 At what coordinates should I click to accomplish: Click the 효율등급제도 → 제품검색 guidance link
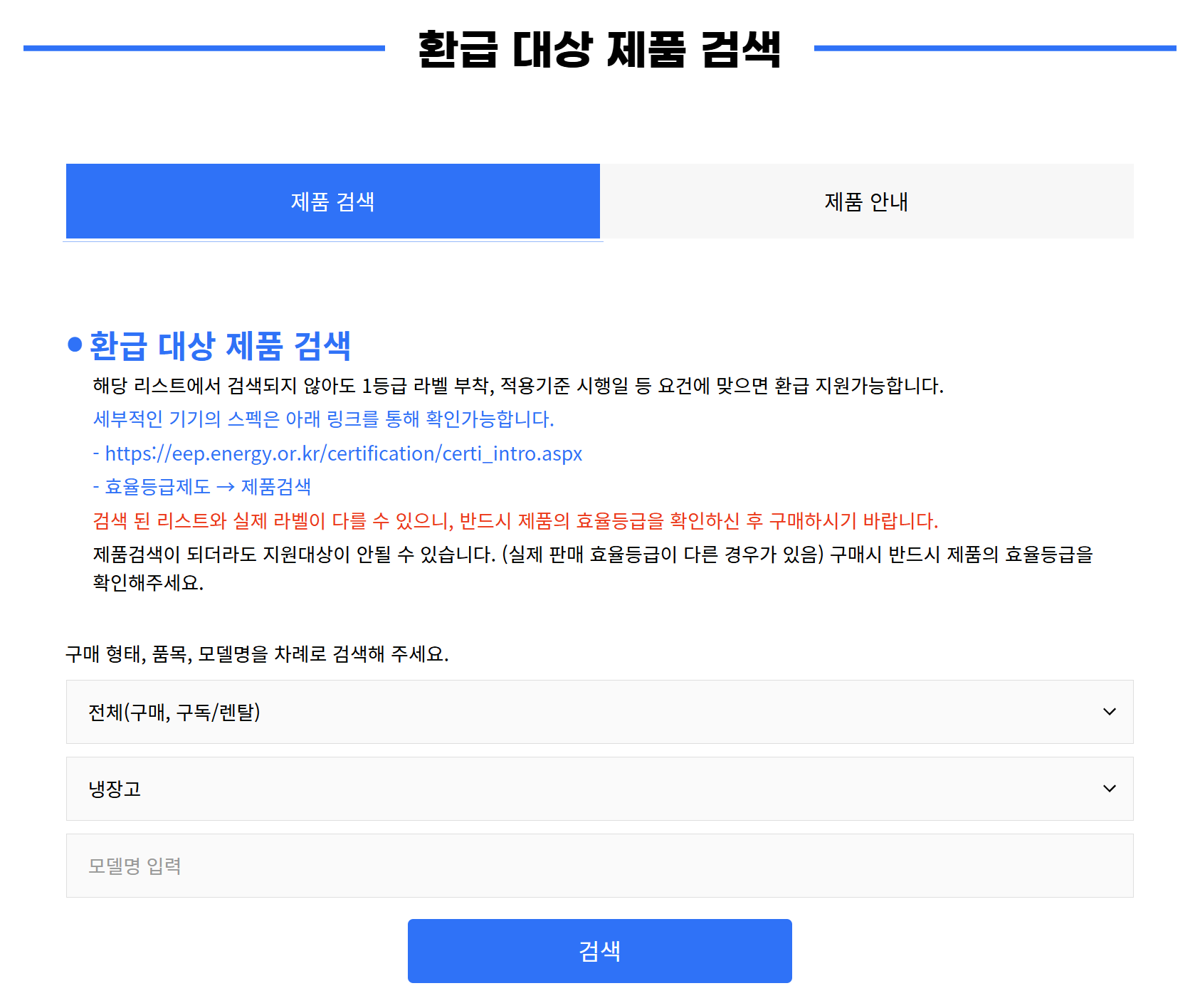coord(205,487)
